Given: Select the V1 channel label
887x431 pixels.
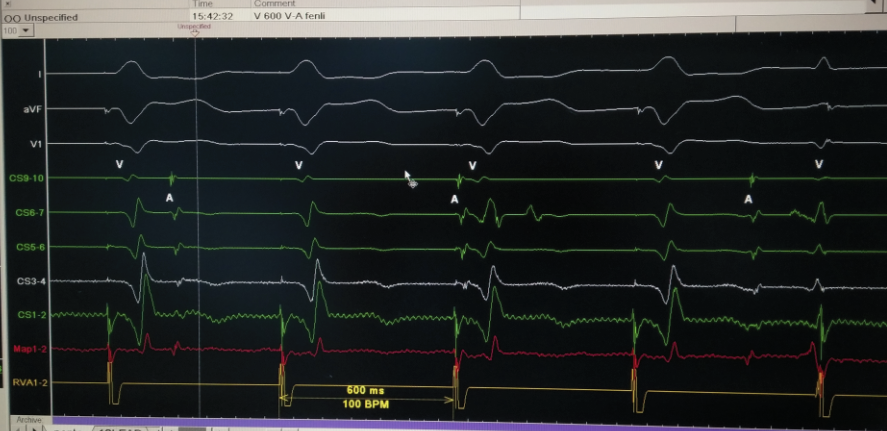Looking at the screenshot, I should [36, 144].
